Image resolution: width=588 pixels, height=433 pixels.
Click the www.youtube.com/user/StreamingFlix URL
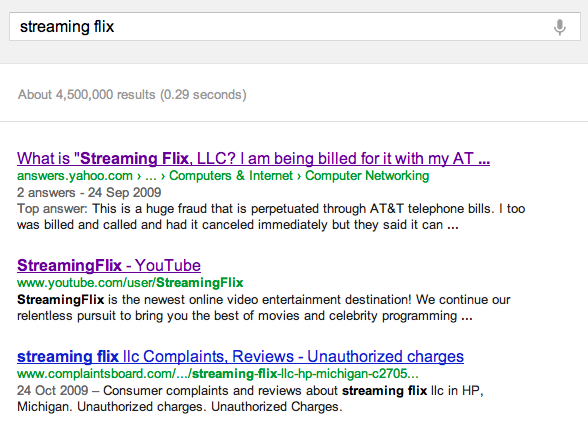pos(130,282)
